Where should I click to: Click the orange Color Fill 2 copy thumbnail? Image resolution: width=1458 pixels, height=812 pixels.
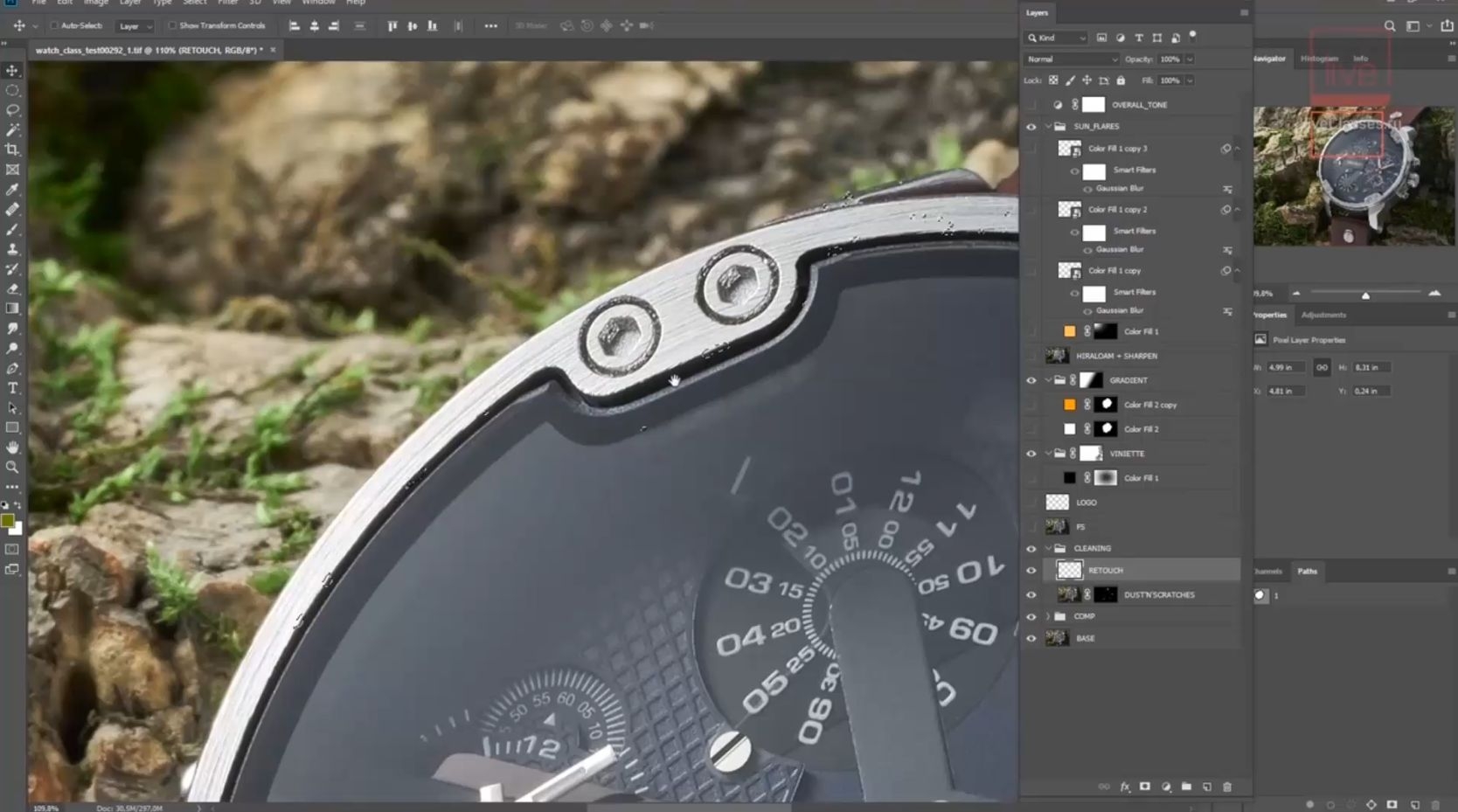pyautogui.click(x=1069, y=405)
